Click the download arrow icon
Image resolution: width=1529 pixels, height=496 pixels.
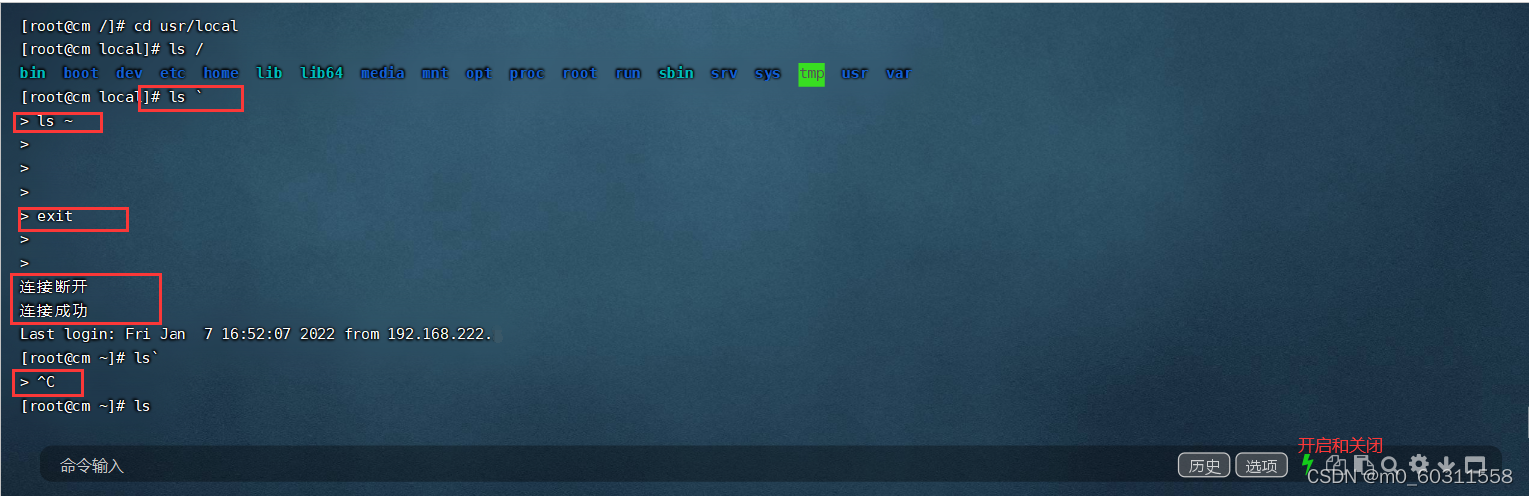click(1446, 465)
